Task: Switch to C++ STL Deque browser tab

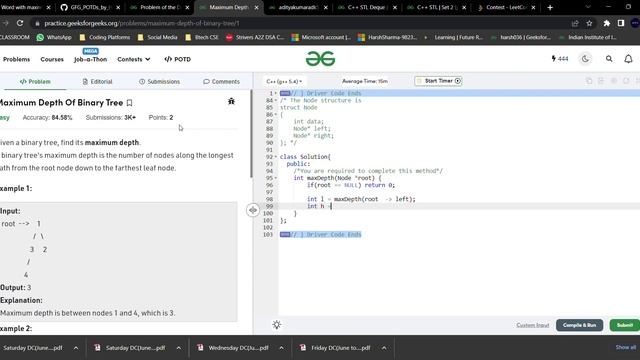Action: [367, 7]
